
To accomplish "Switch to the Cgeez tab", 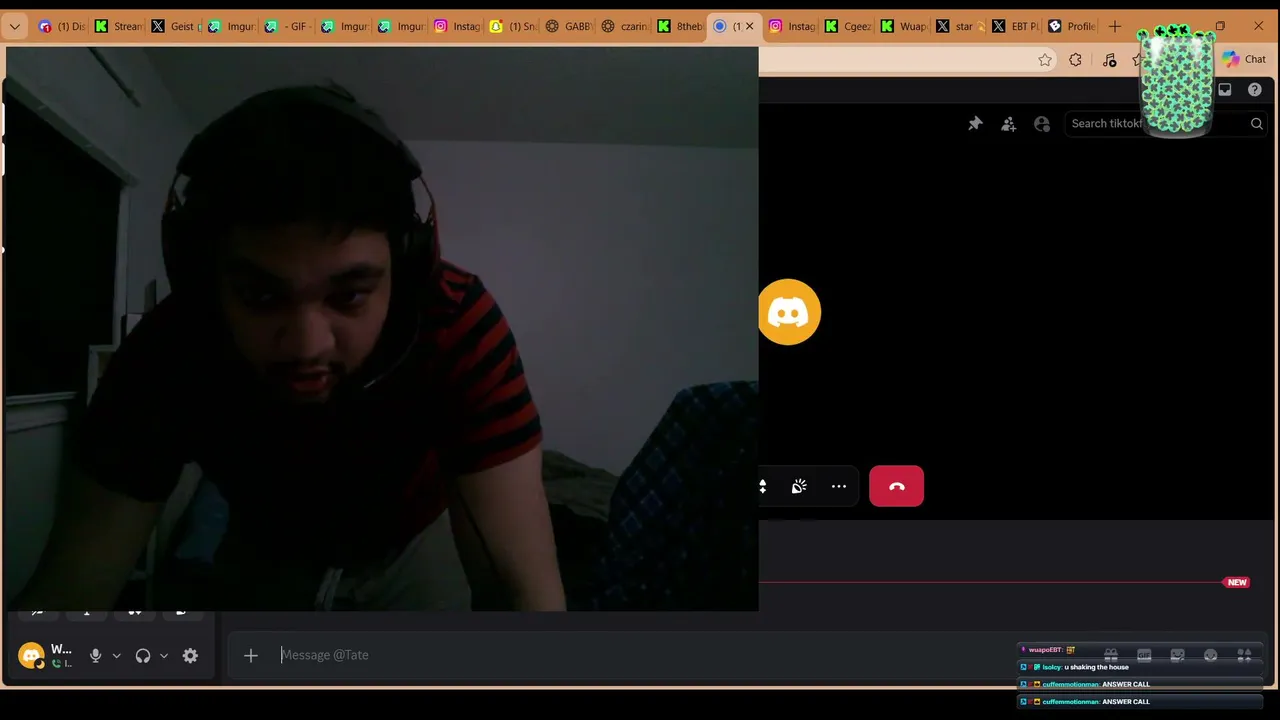I will tap(850, 26).
